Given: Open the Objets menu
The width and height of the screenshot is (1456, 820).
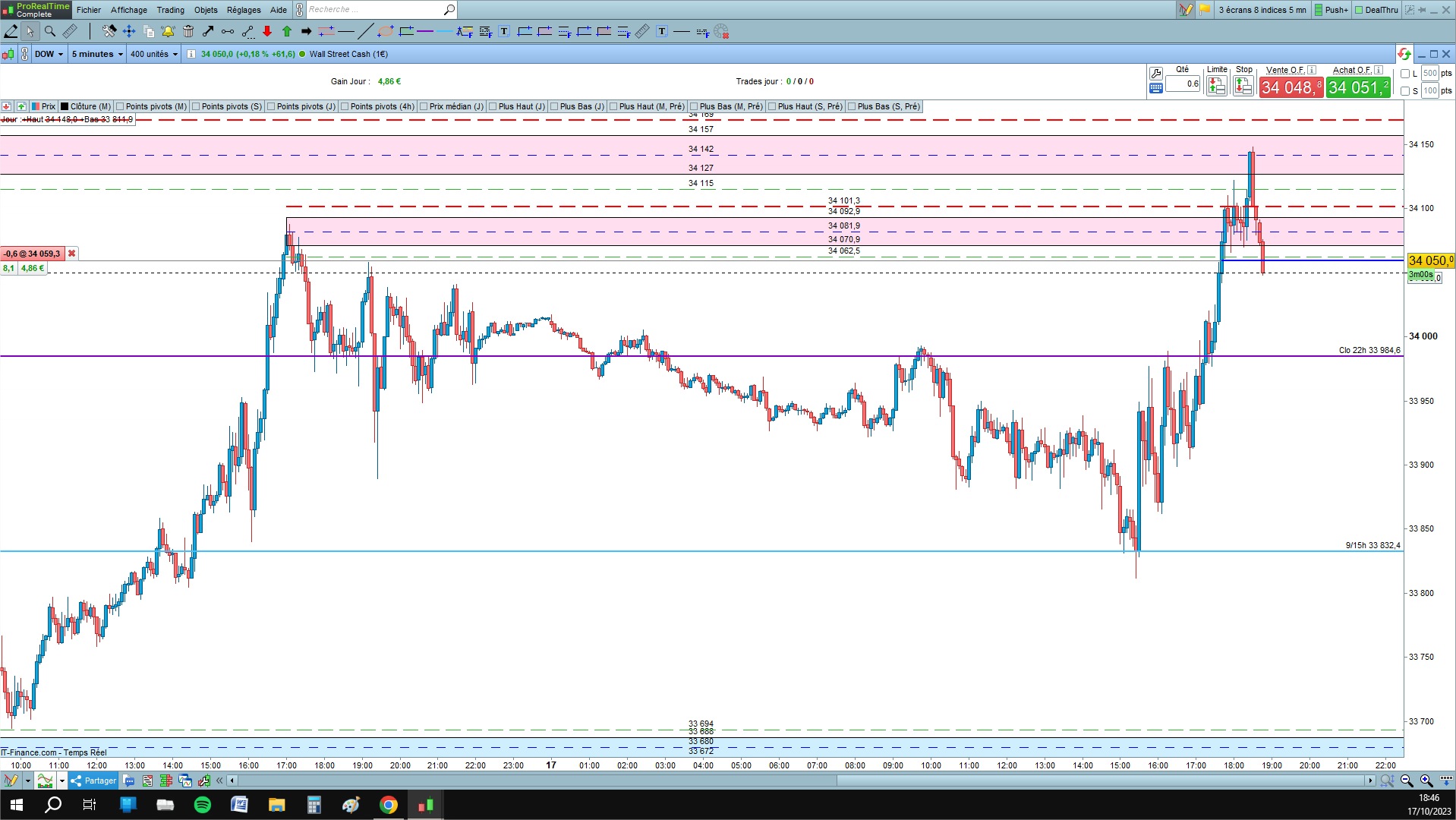Looking at the screenshot, I should click(x=206, y=10).
